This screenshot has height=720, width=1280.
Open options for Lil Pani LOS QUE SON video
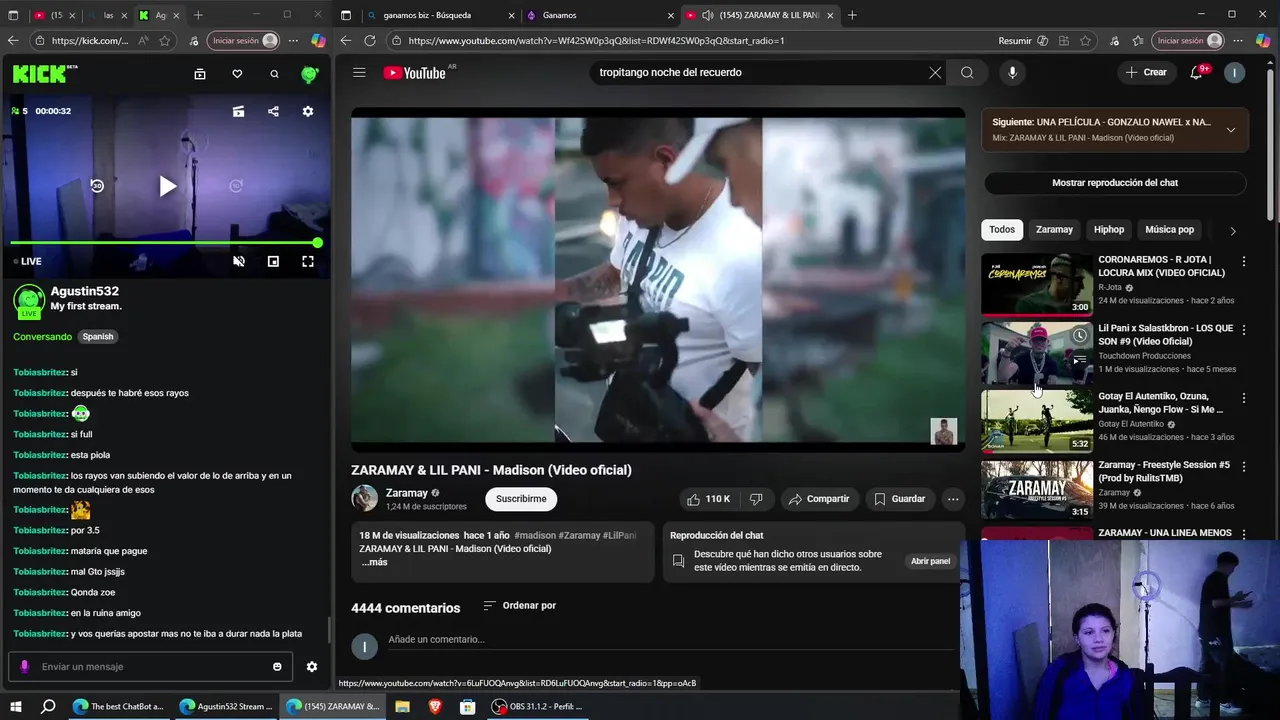click(x=1244, y=330)
